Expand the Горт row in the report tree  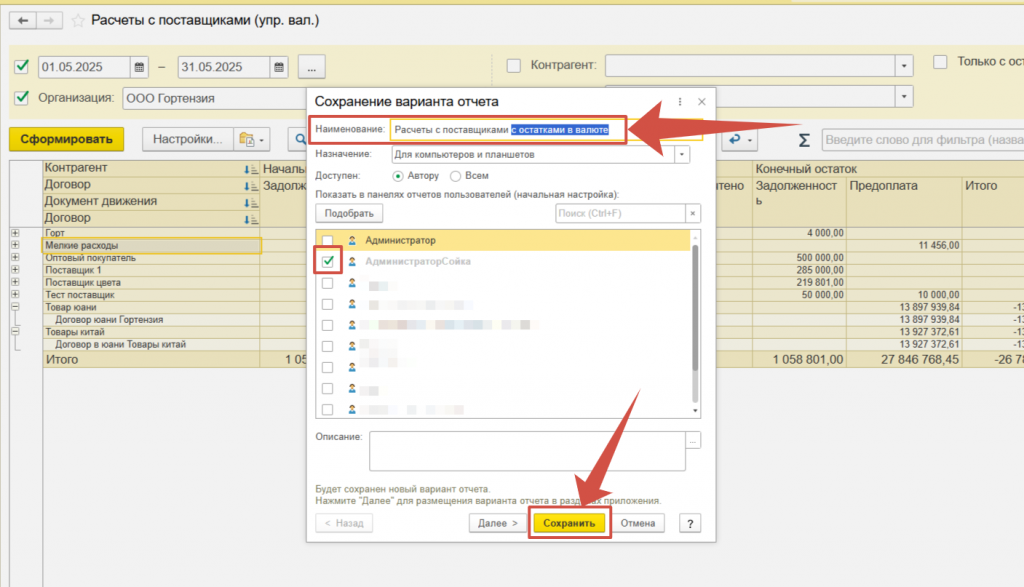click(15, 233)
